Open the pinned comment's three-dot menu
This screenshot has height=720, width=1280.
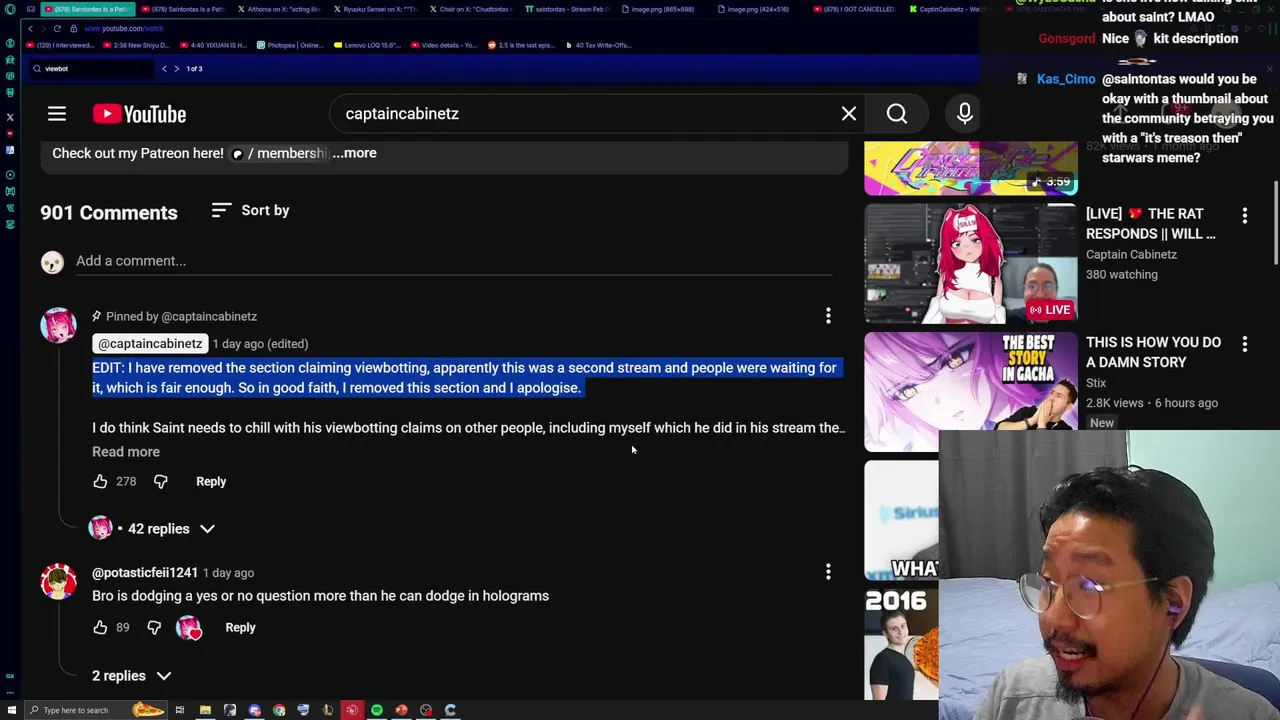pos(828,316)
